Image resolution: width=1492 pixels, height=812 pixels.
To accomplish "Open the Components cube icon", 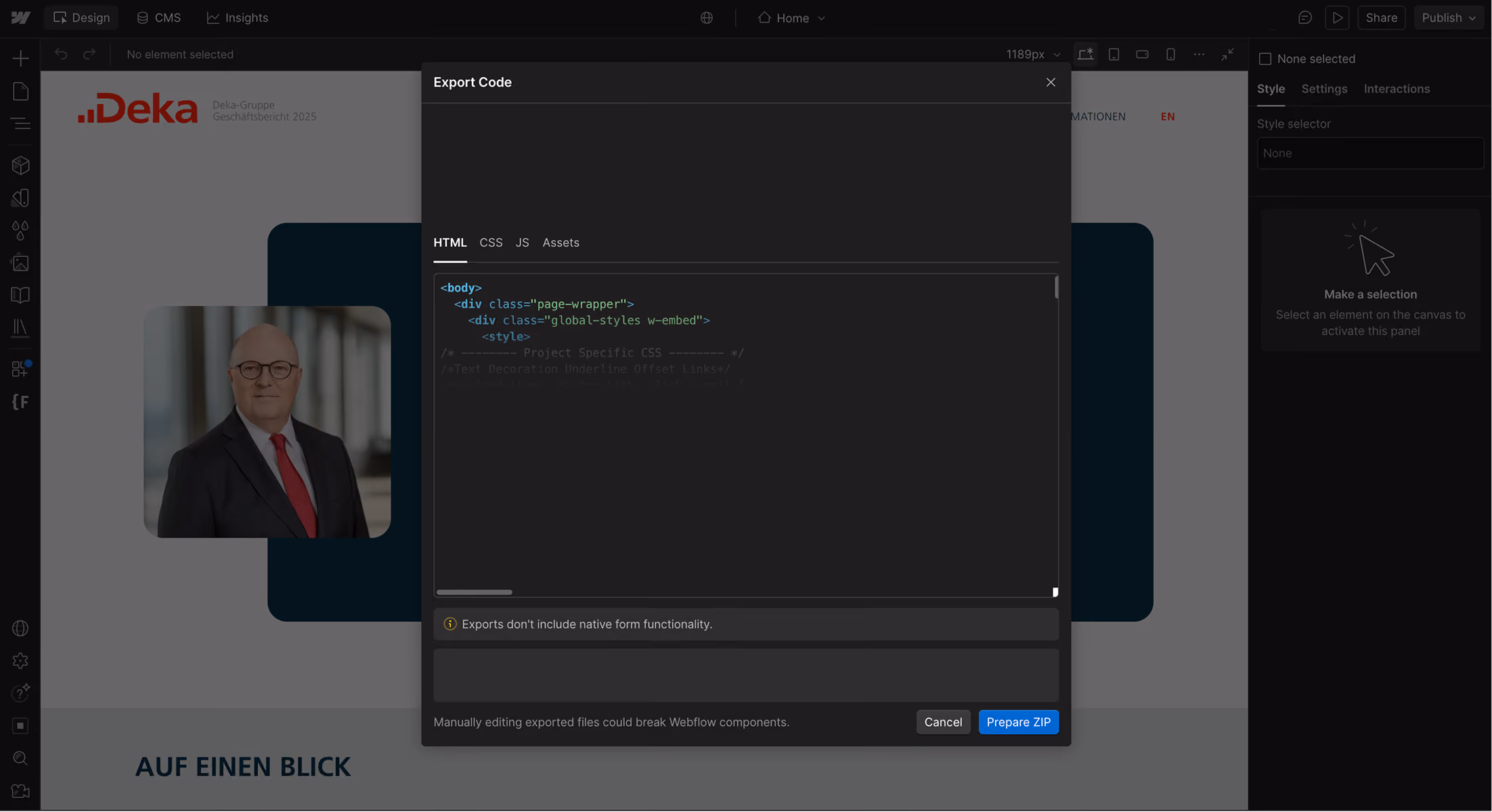I will [x=20, y=165].
